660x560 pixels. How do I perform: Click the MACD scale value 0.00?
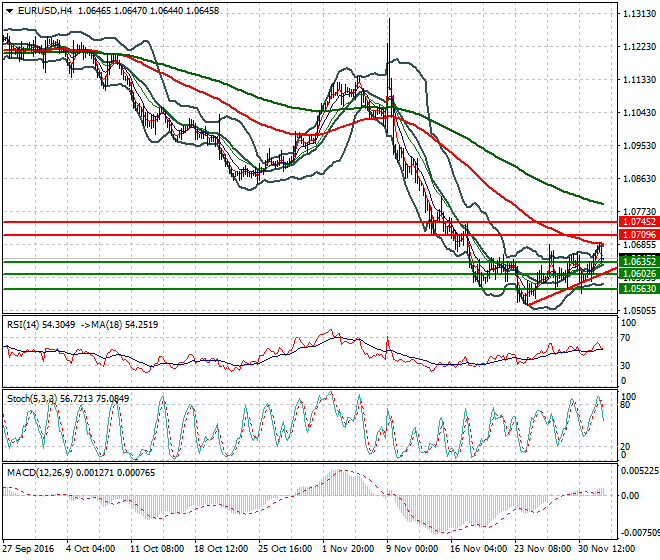click(630, 496)
